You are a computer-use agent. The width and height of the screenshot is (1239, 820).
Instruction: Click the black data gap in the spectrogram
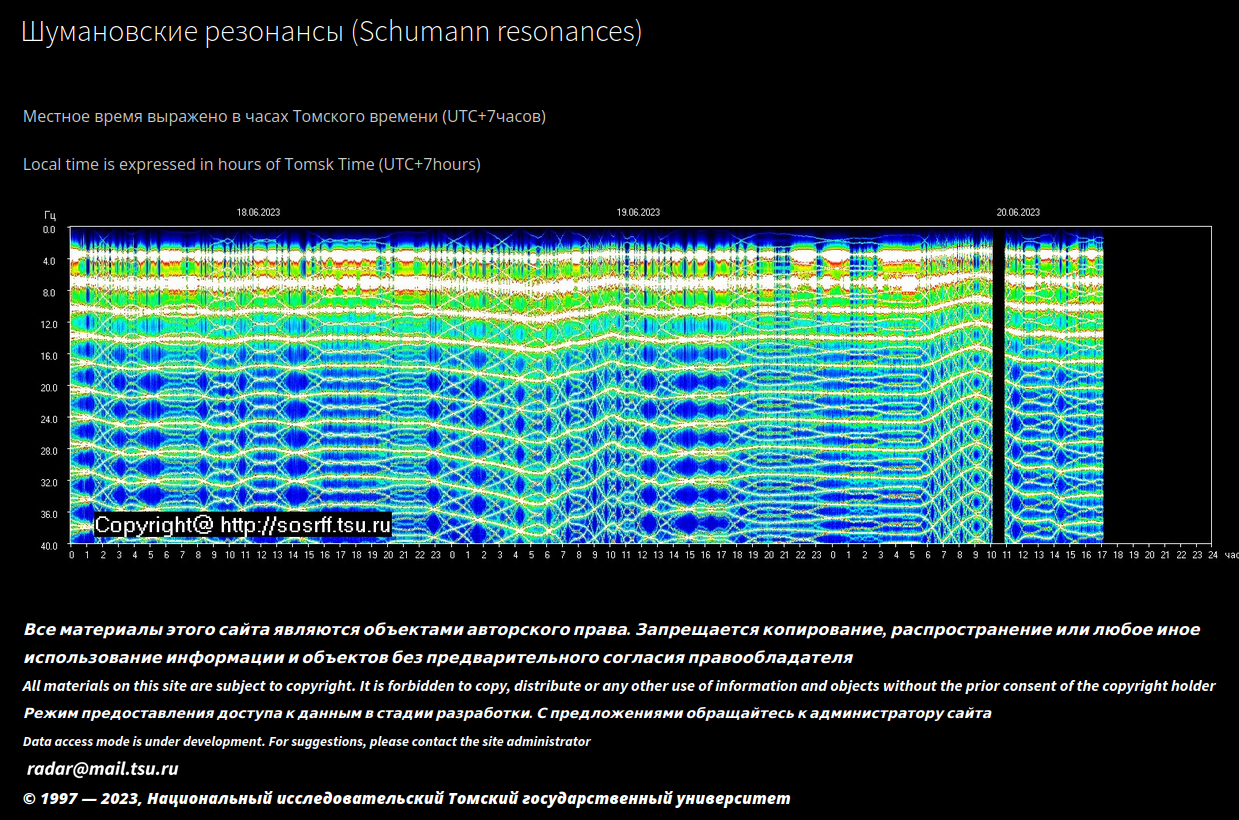coord(998,385)
